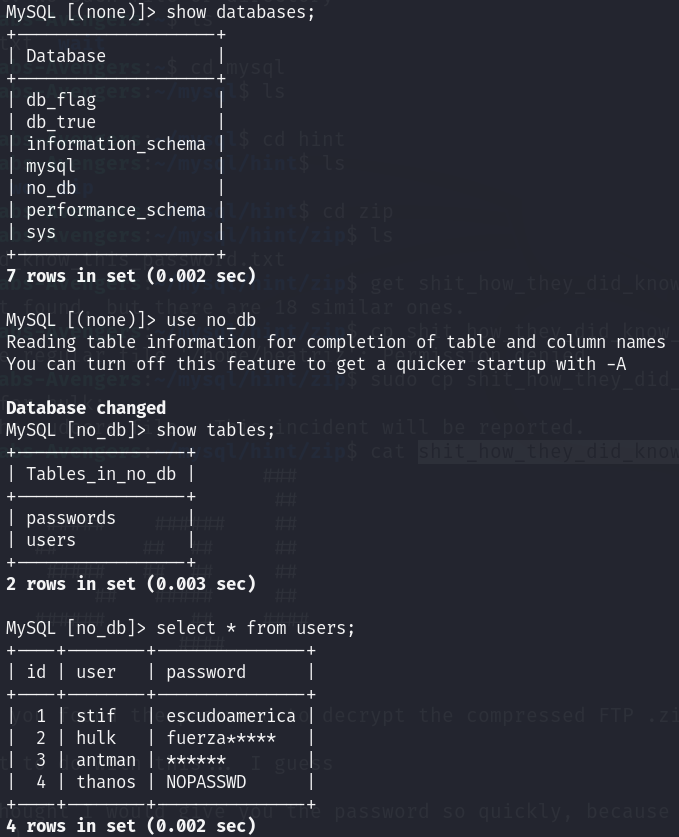
Task: Select the NOPASSWD value for thanos
Action: (206, 782)
